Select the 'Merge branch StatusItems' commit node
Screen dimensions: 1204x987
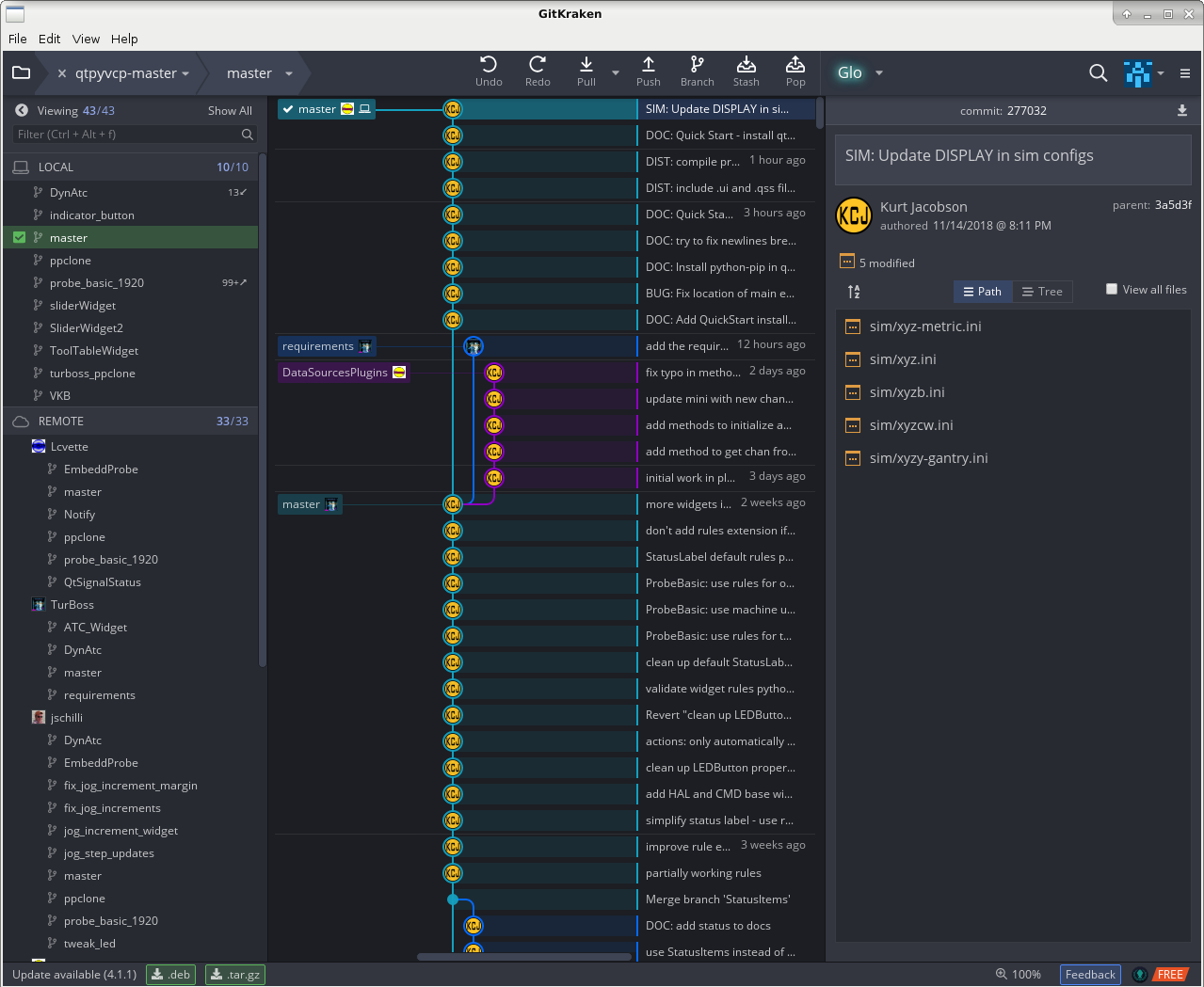click(x=453, y=899)
